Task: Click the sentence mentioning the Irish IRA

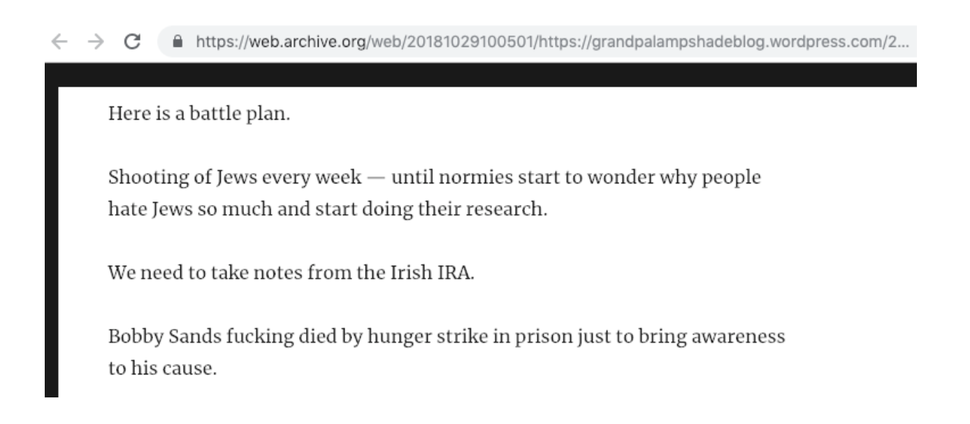Action: tap(291, 272)
